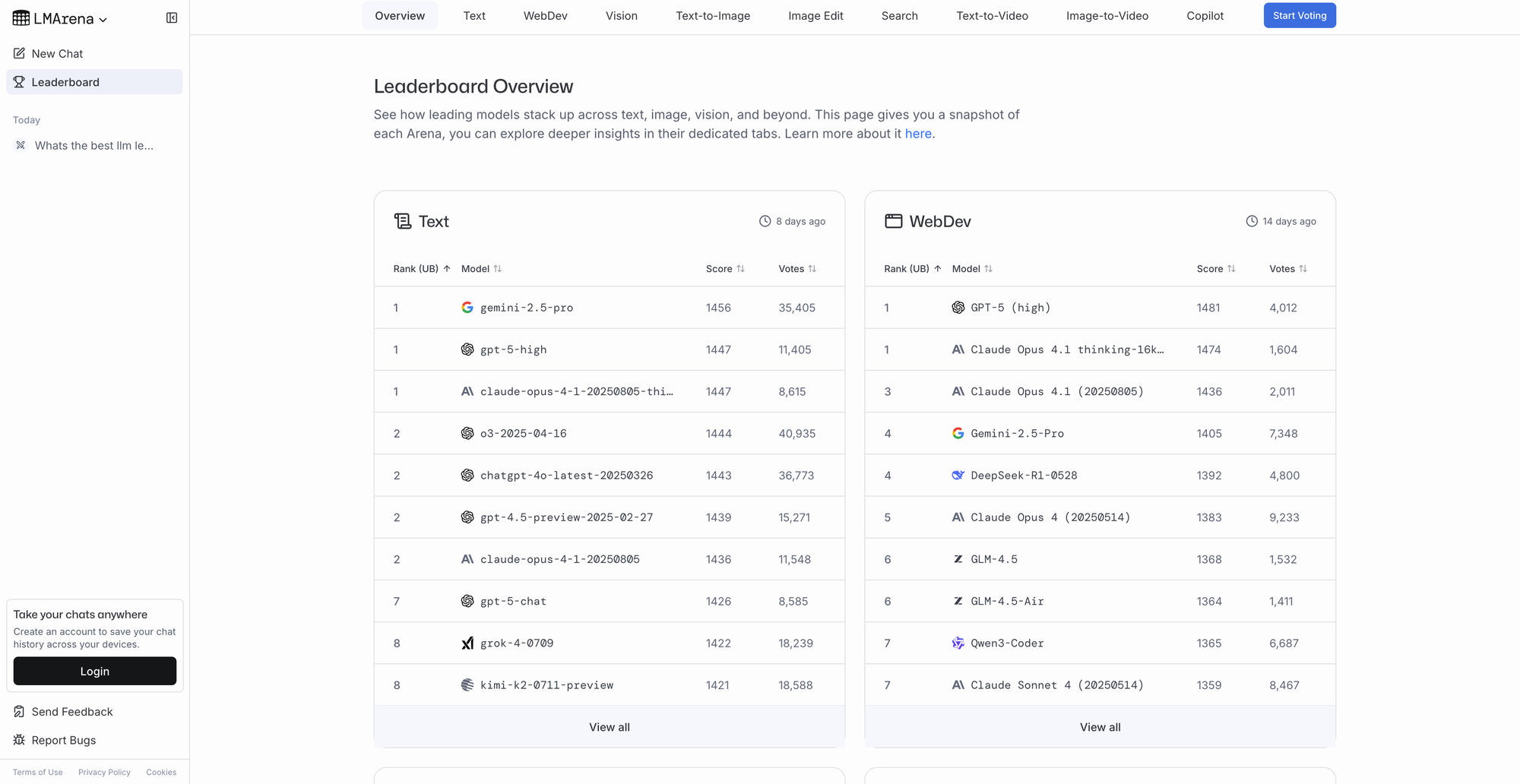The height and width of the screenshot is (784, 1520).
Task: Open the 'Whats the best llm' chat
Action: [x=93, y=146]
